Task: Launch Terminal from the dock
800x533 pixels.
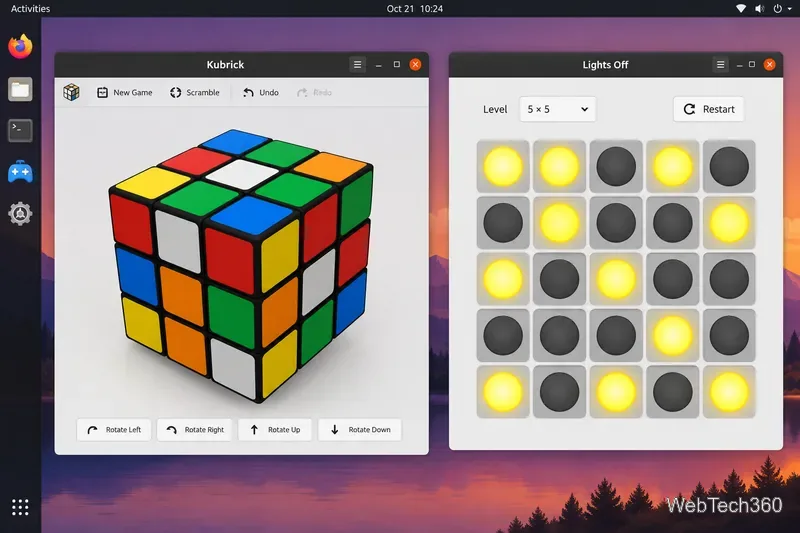Action: pos(20,131)
